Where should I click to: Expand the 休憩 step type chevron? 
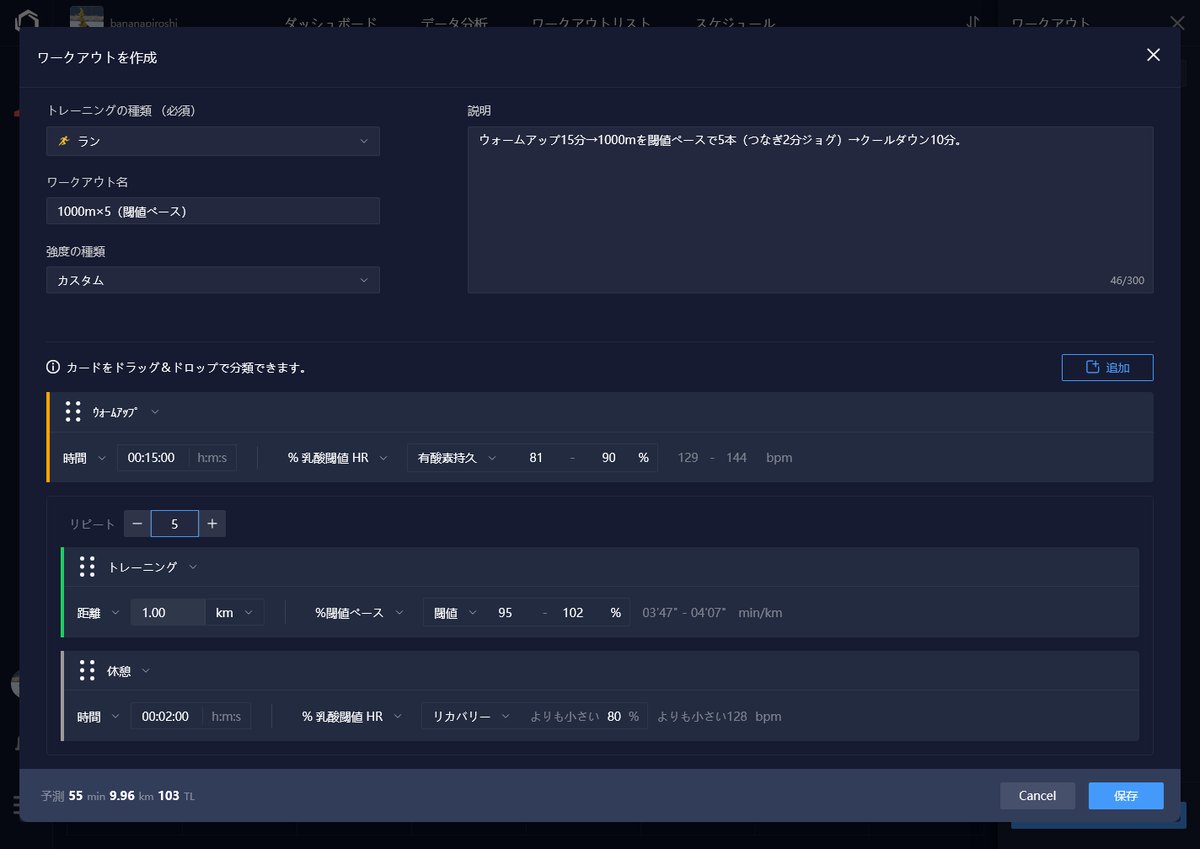[146, 670]
